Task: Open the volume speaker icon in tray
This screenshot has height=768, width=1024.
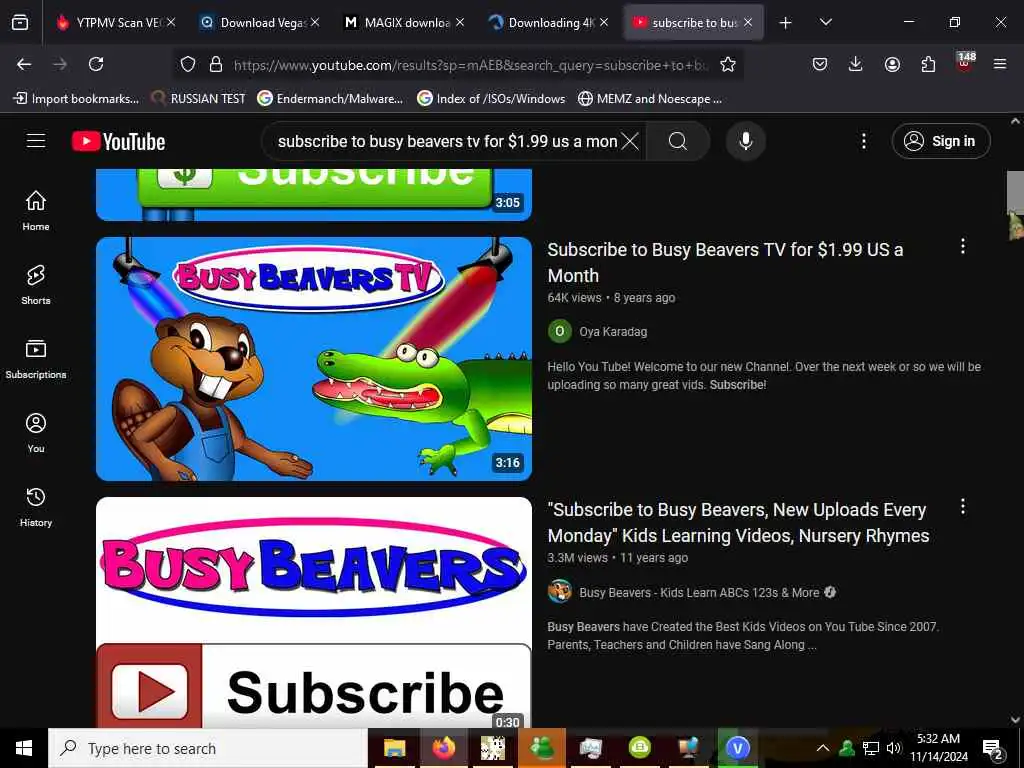Action: (894, 748)
